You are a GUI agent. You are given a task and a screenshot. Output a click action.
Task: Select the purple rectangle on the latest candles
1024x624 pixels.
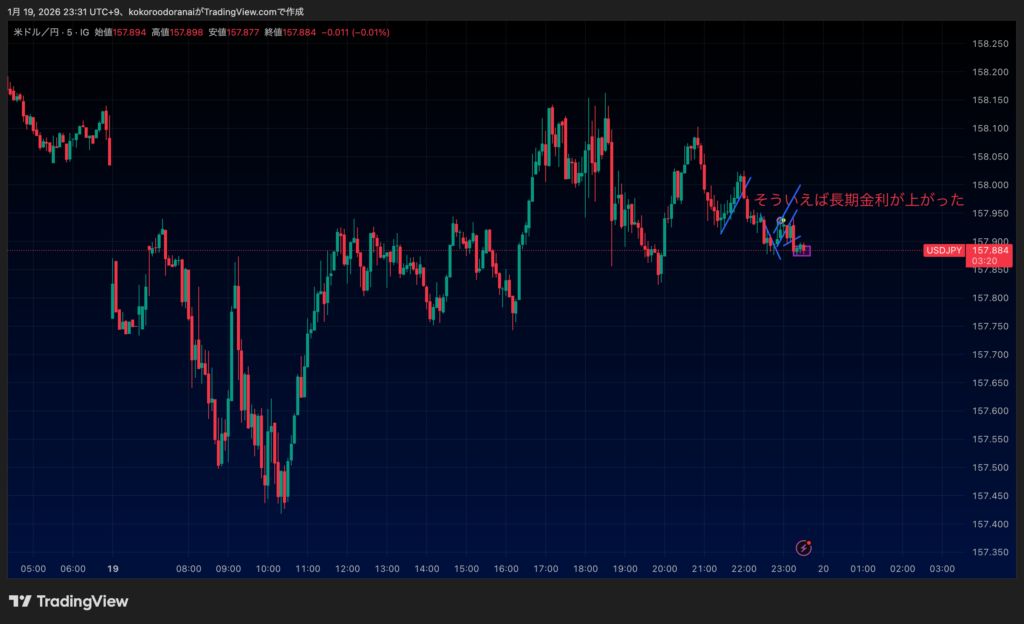(x=802, y=250)
